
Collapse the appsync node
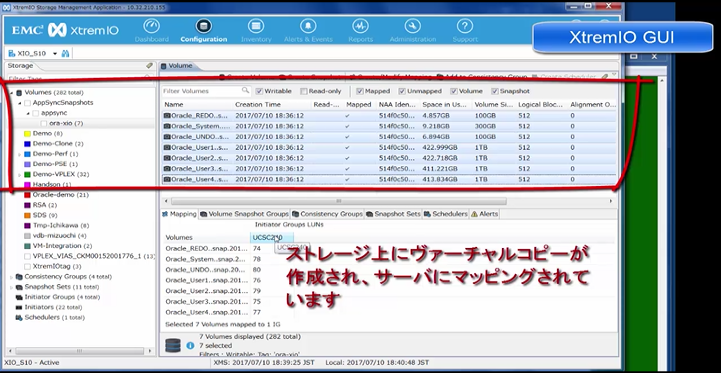pos(28,113)
